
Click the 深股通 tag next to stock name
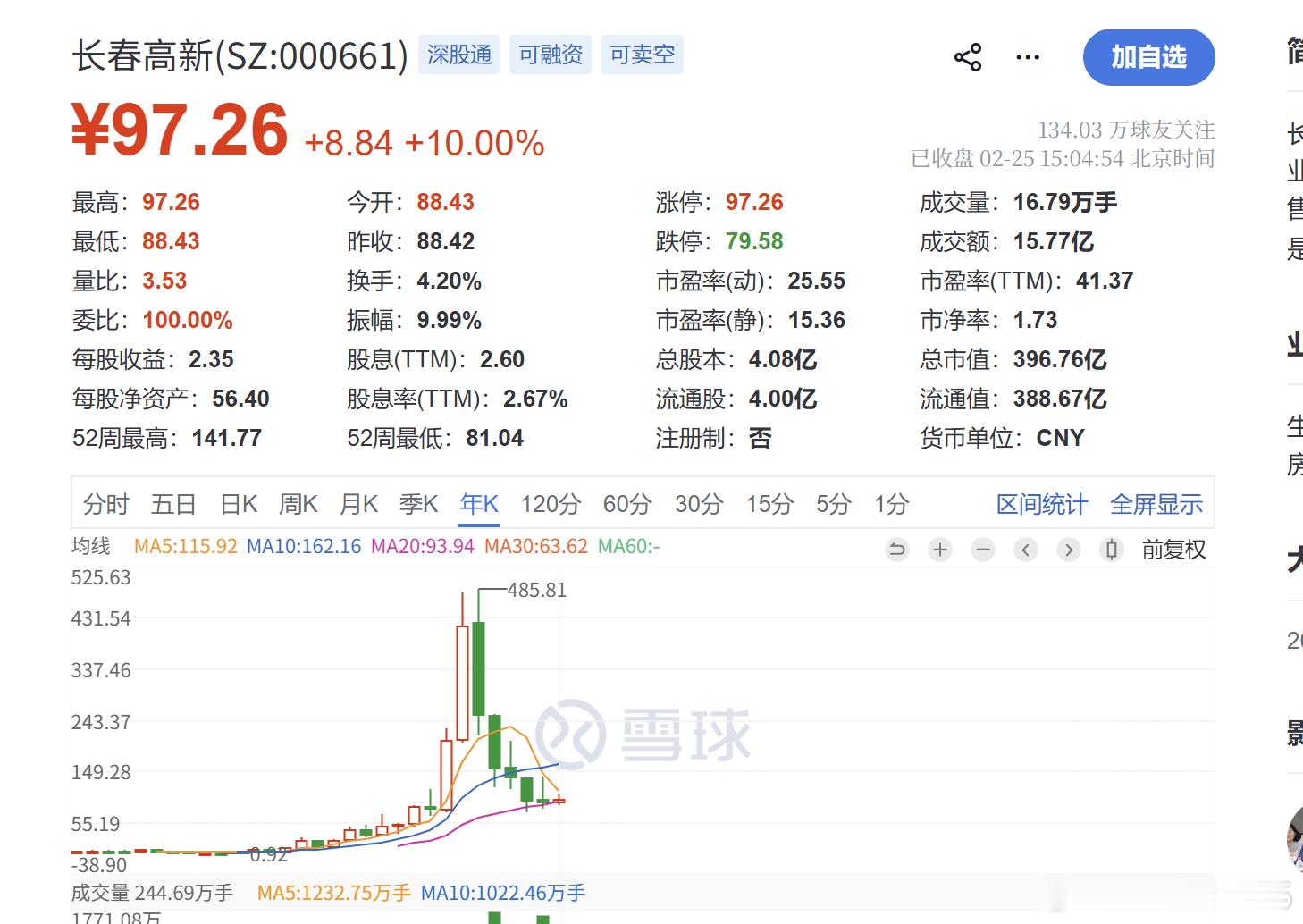(458, 55)
